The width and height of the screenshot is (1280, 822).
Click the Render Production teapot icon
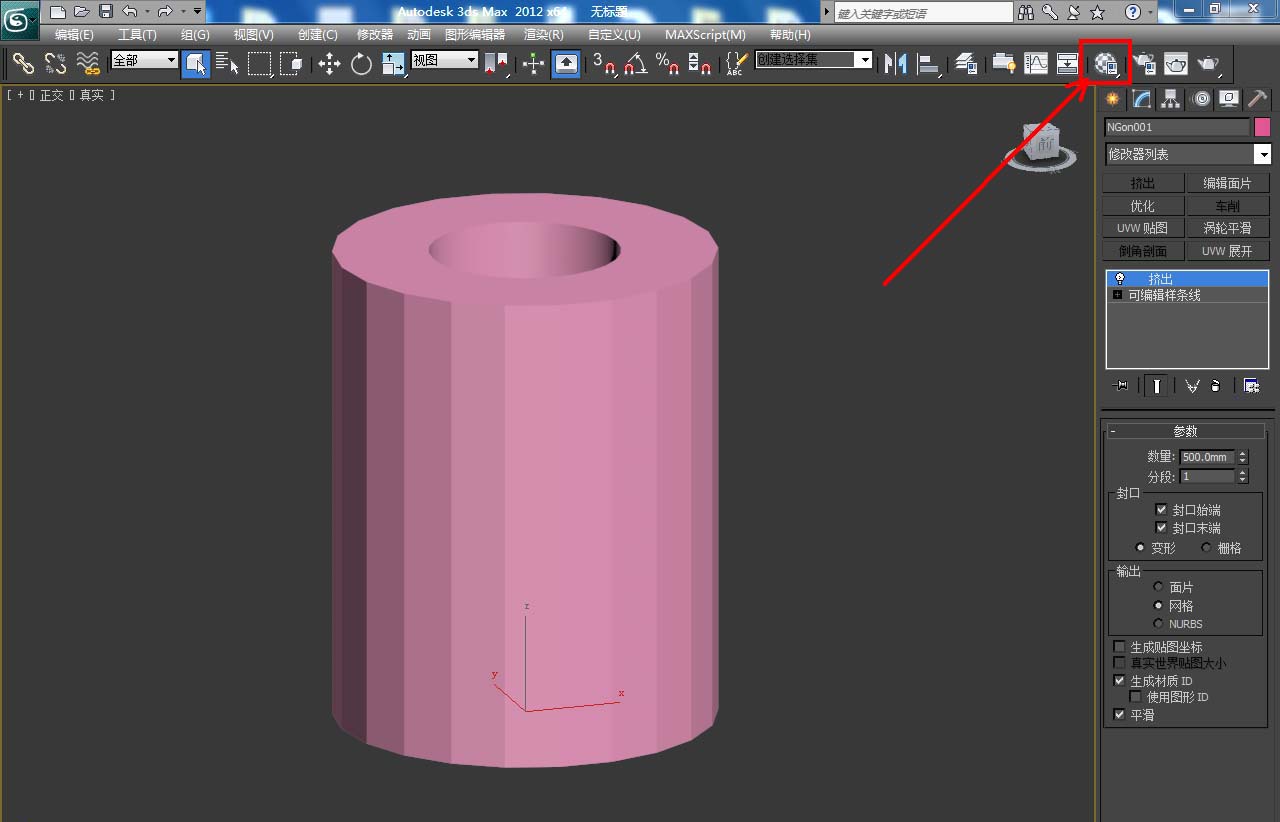(1209, 63)
